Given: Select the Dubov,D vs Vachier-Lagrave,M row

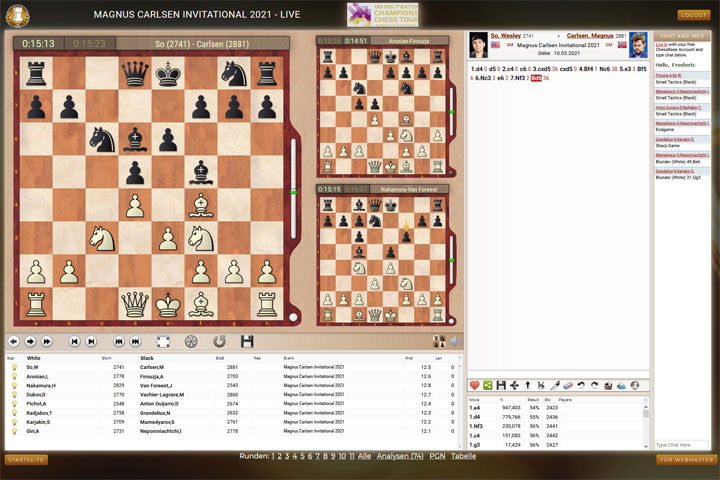Looking at the screenshot, I should click(231, 395).
